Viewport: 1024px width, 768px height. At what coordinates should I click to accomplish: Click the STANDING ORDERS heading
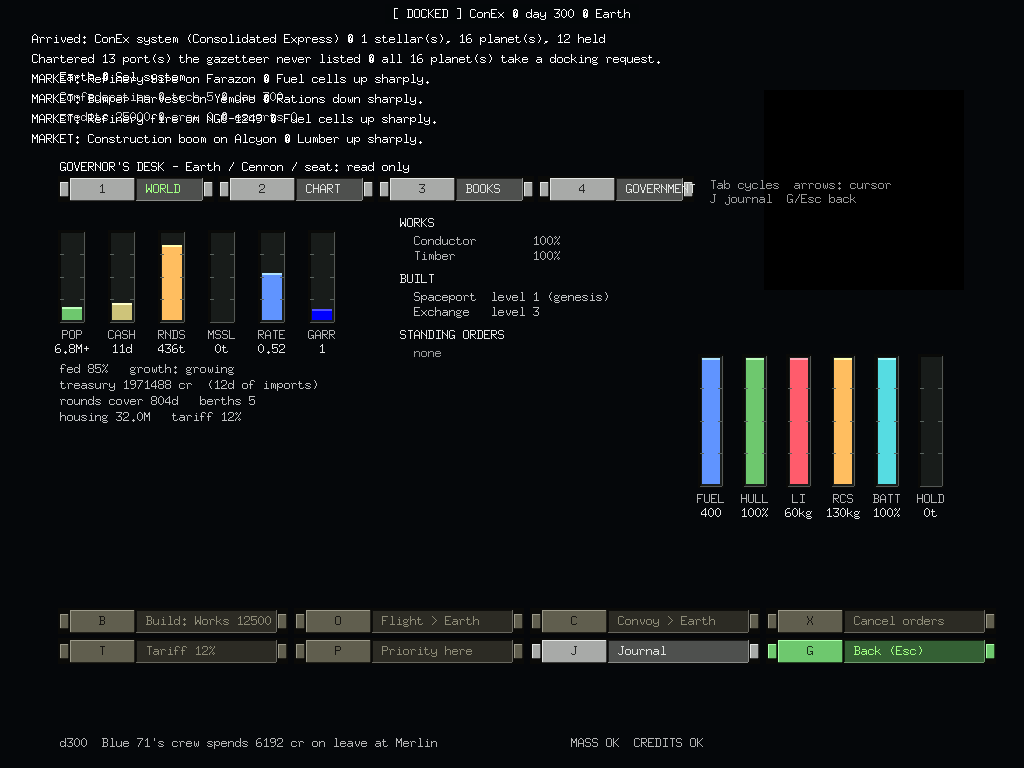click(452, 335)
